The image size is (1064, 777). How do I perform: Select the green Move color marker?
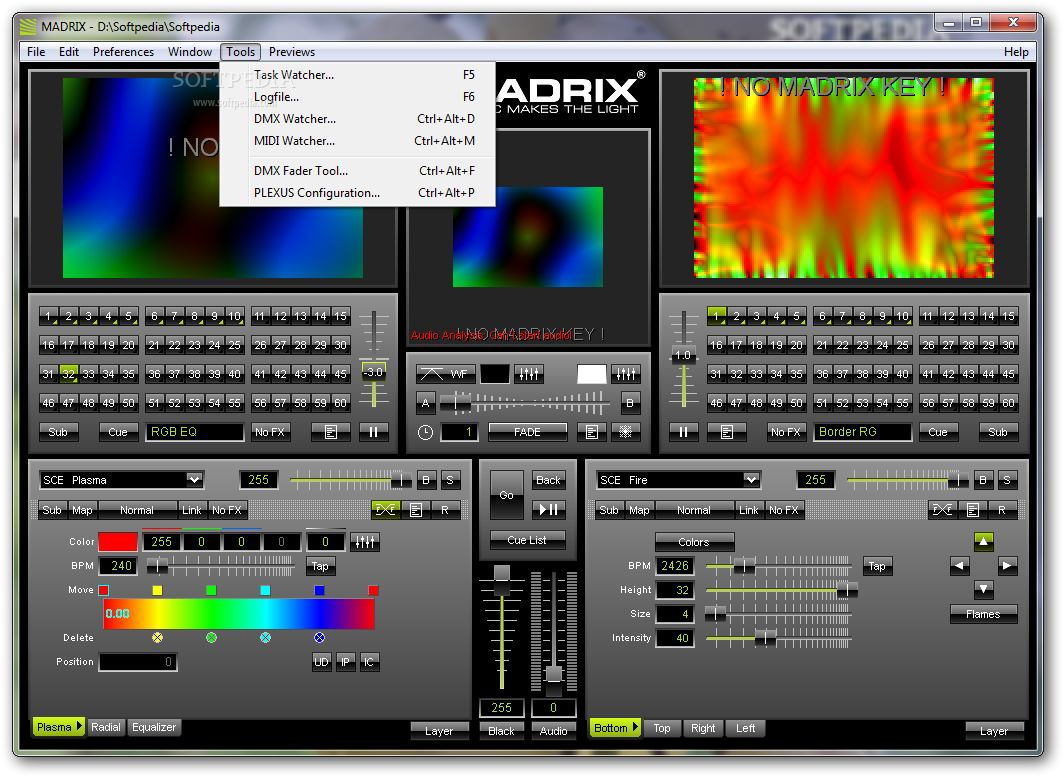[211, 590]
